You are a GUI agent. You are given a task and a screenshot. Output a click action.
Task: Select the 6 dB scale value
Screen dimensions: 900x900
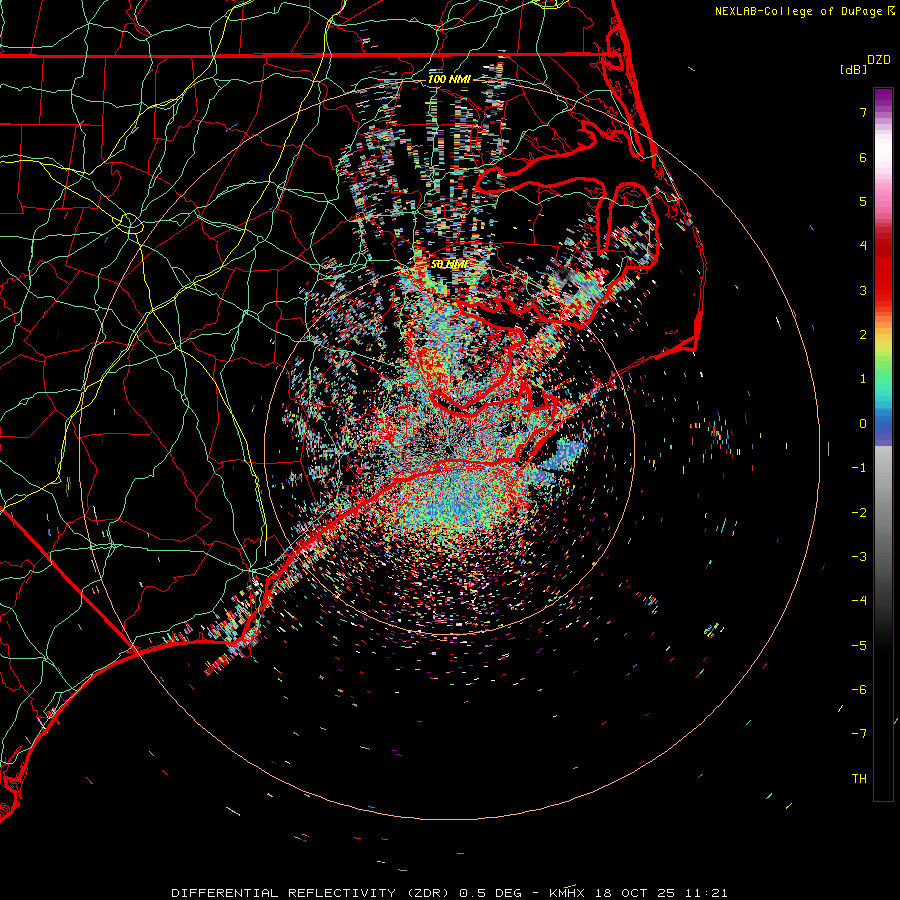[863, 157]
